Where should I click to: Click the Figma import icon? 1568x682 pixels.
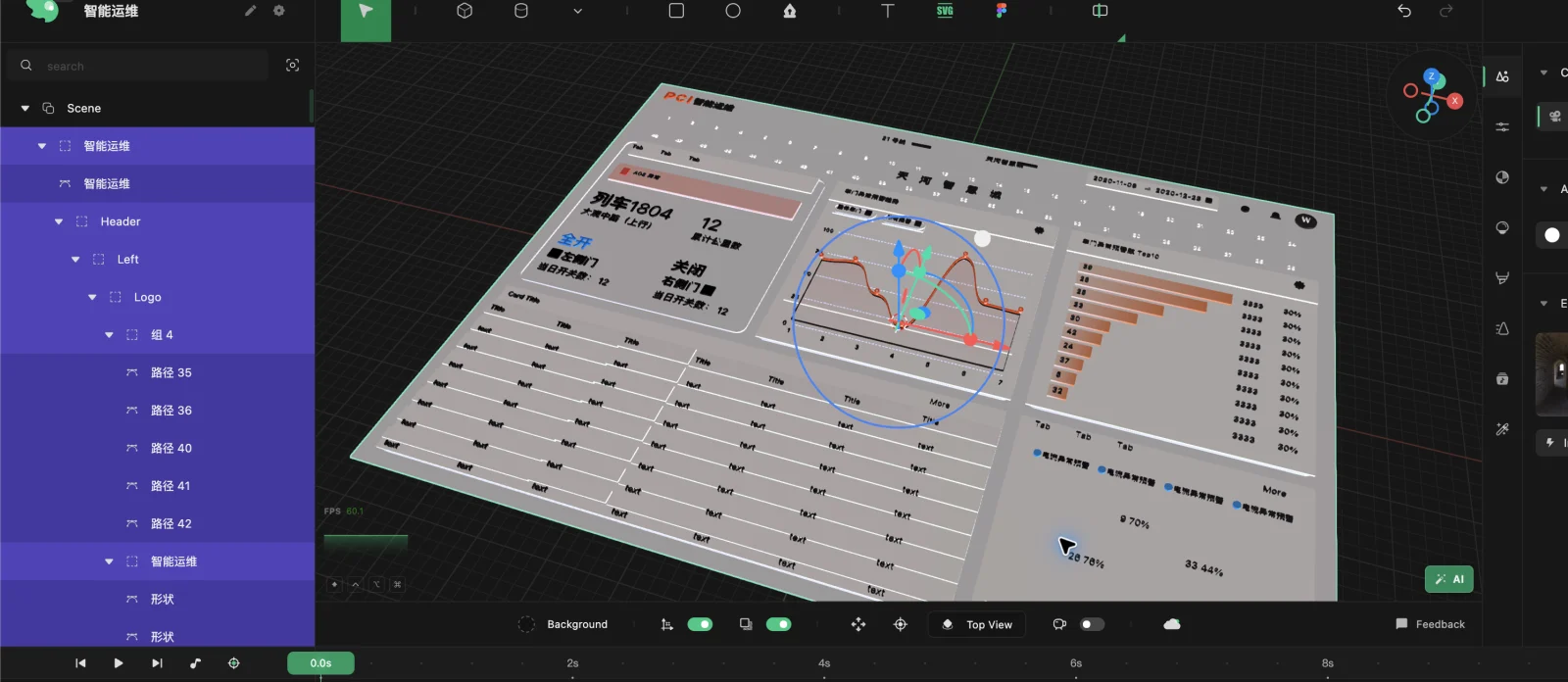(1002, 11)
